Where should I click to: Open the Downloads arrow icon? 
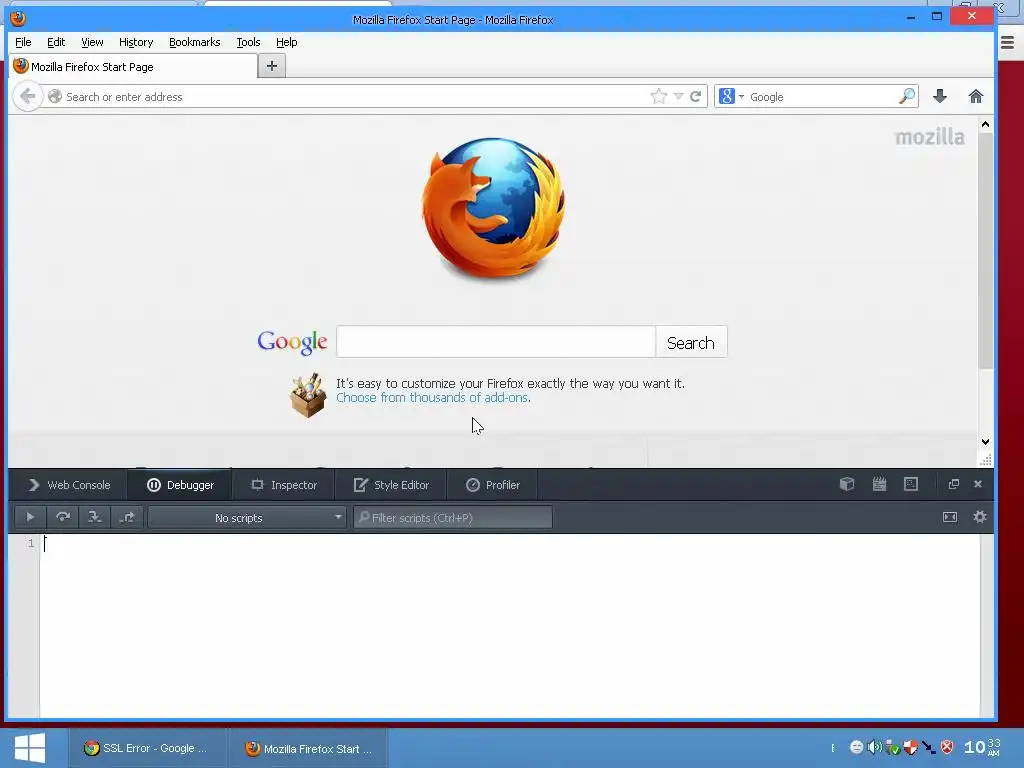tap(940, 97)
